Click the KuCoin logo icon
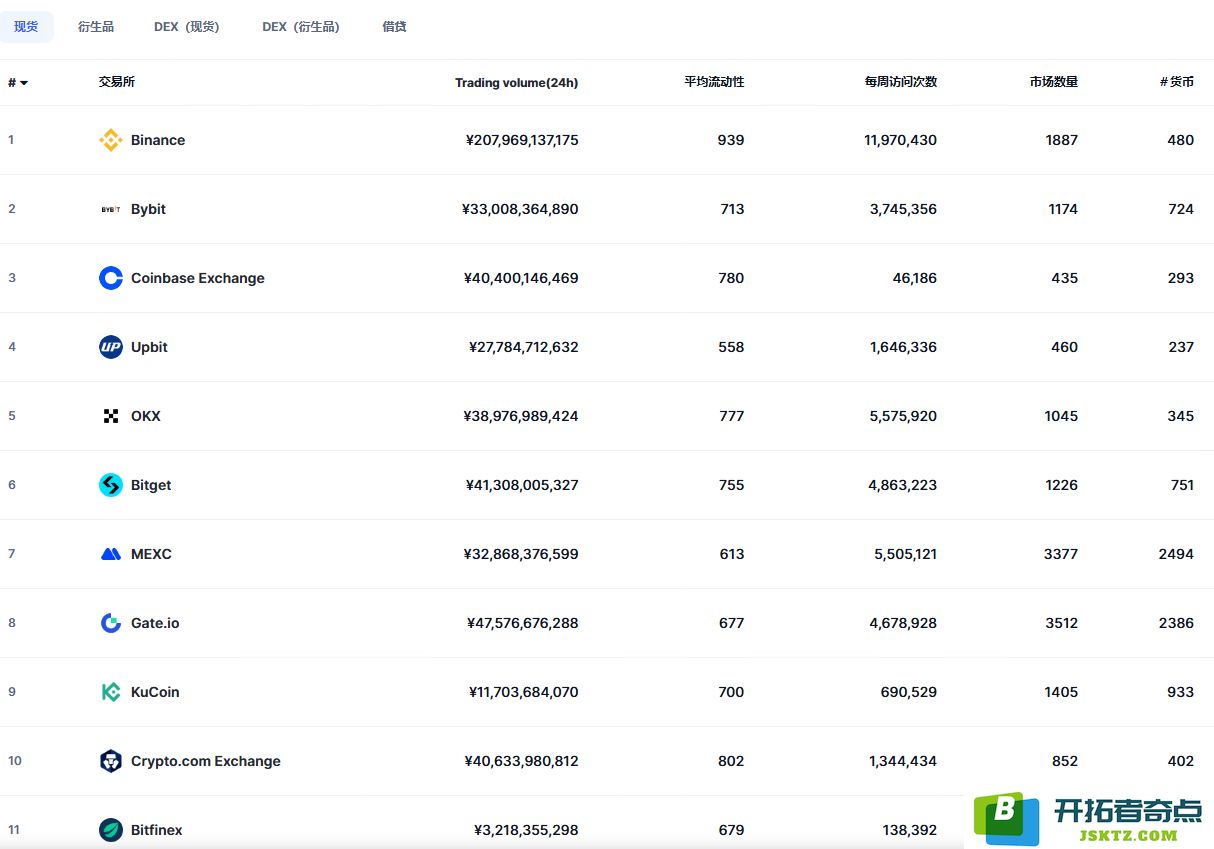Viewport: 1214px width, 849px height. [111, 692]
